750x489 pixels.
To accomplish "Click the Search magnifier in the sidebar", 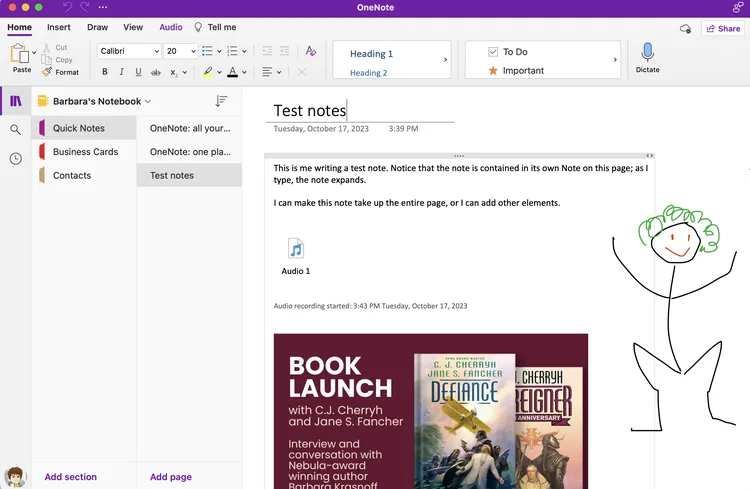I will 15,130.
